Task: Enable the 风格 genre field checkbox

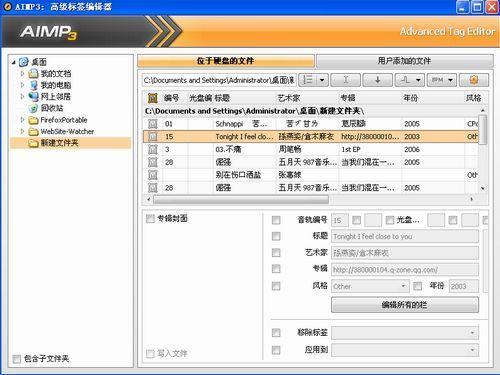Action: click(x=276, y=286)
